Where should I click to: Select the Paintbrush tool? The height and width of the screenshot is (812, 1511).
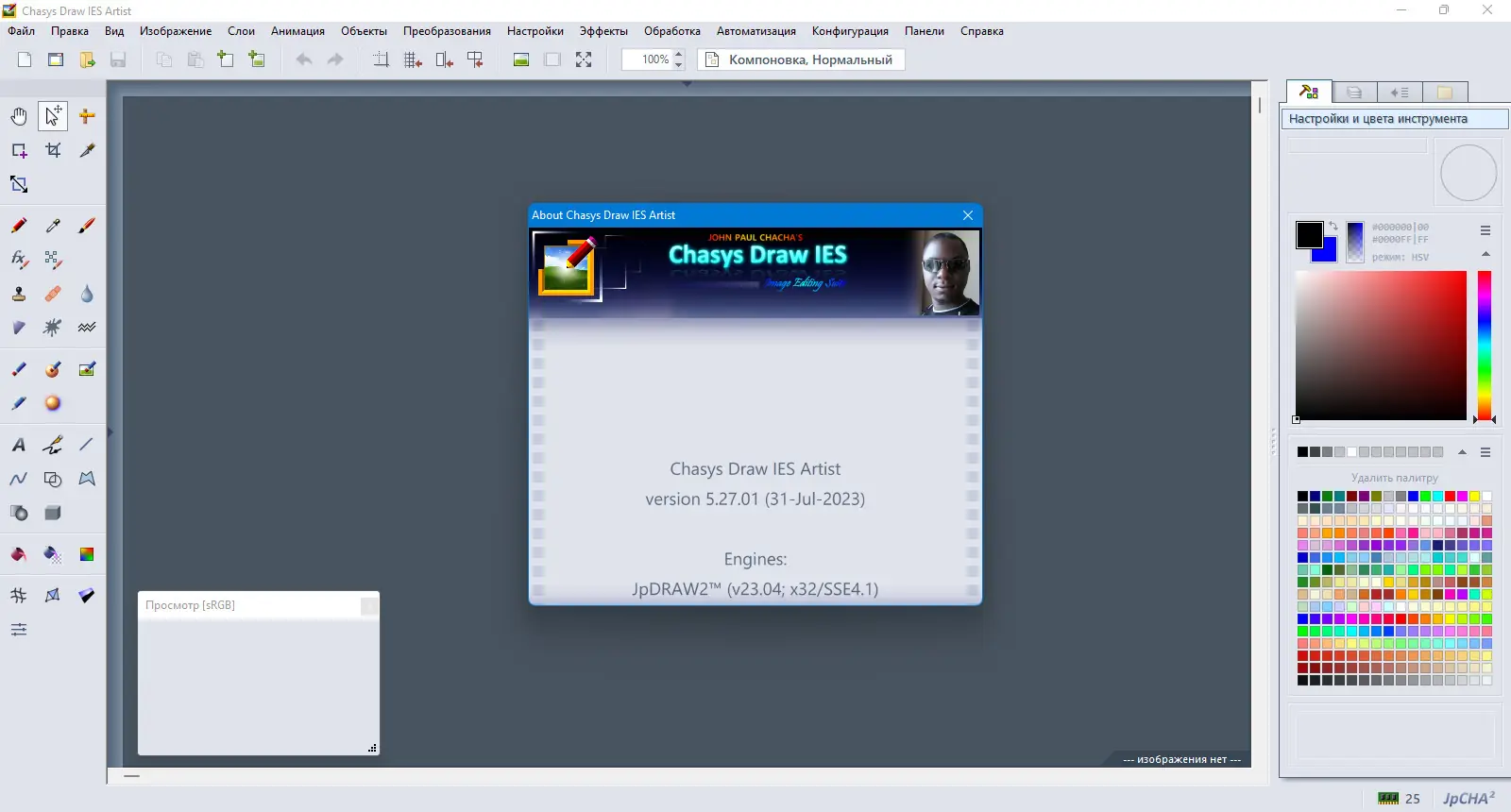87,226
